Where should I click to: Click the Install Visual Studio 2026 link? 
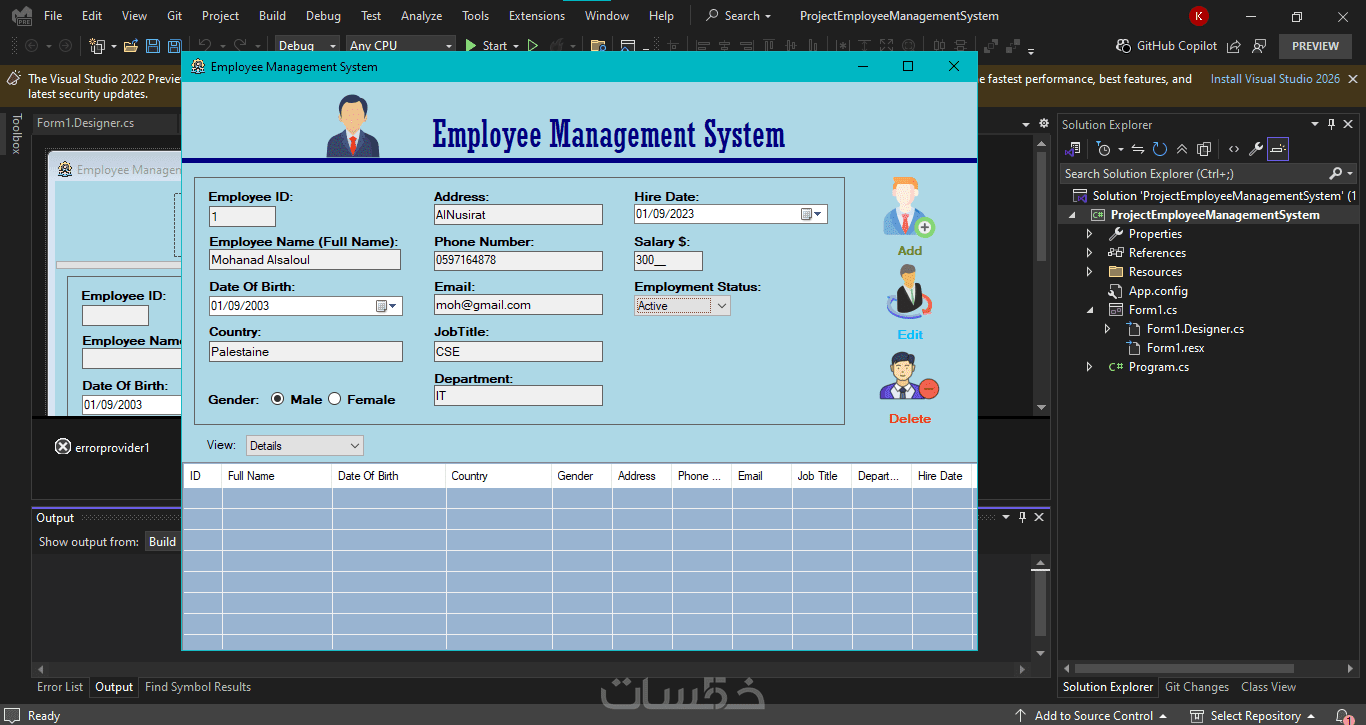click(1275, 79)
